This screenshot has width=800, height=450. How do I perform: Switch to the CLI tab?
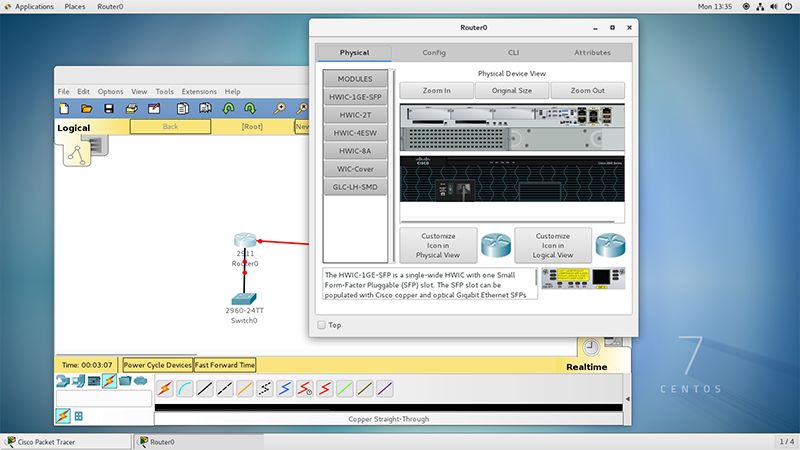(513, 53)
